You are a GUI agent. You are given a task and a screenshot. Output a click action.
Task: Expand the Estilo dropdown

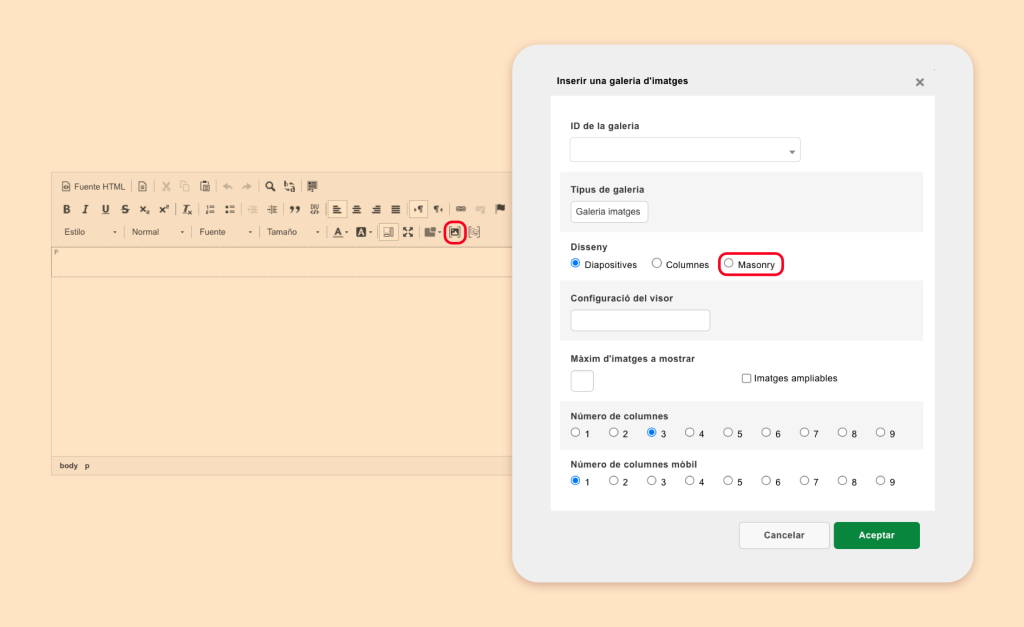[x=90, y=232]
